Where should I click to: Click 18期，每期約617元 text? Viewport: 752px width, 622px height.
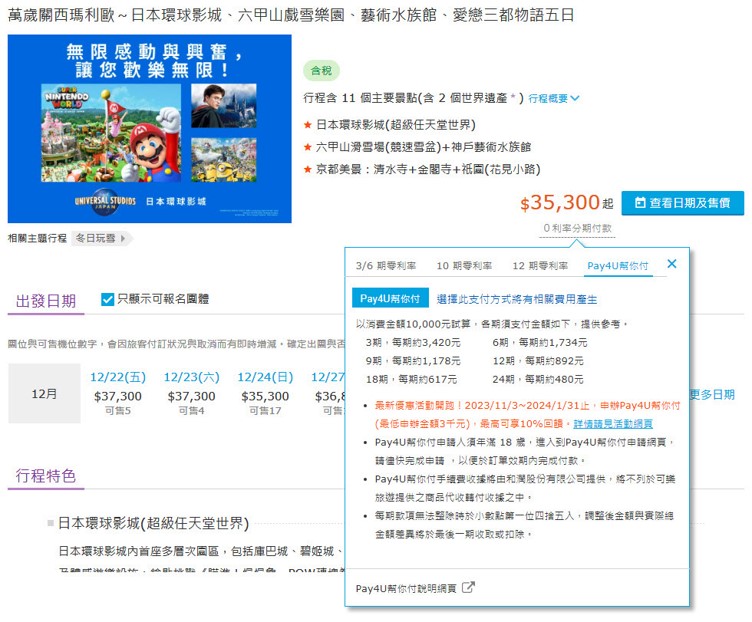pos(411,379)
